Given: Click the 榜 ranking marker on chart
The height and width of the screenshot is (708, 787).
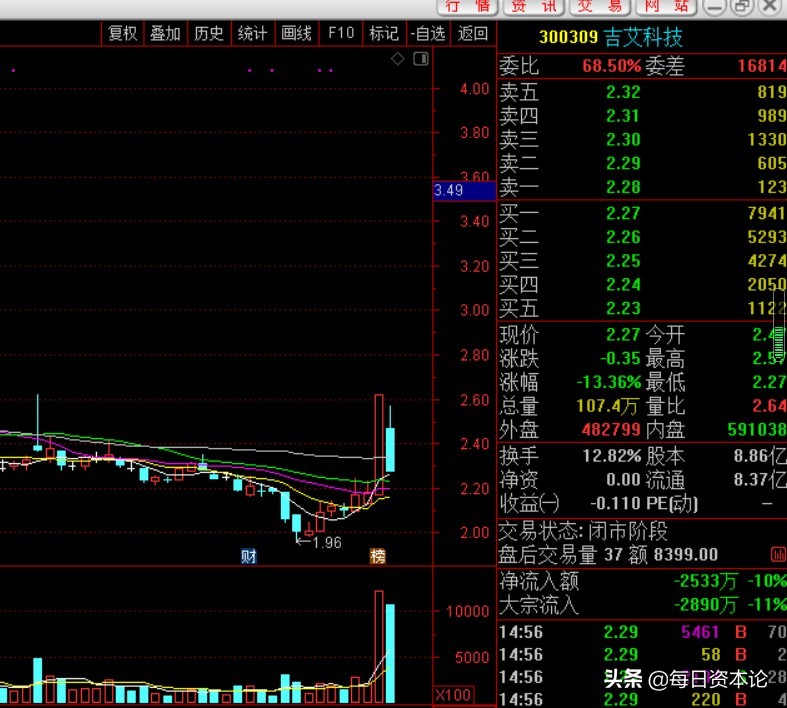Looking at the screenshot, I should (378, 556).
